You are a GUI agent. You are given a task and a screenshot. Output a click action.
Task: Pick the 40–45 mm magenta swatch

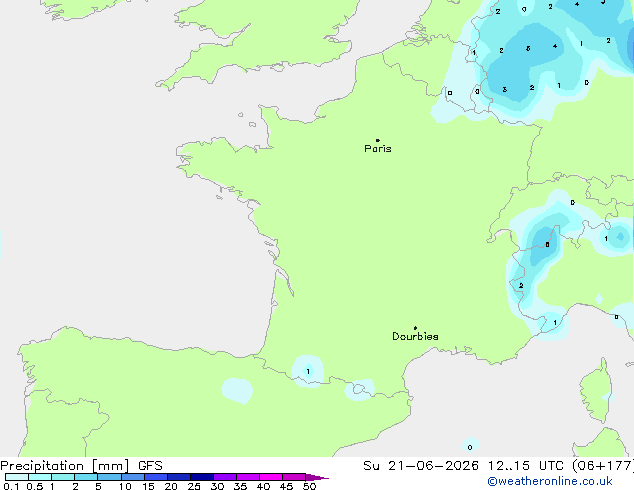[271, 477]
